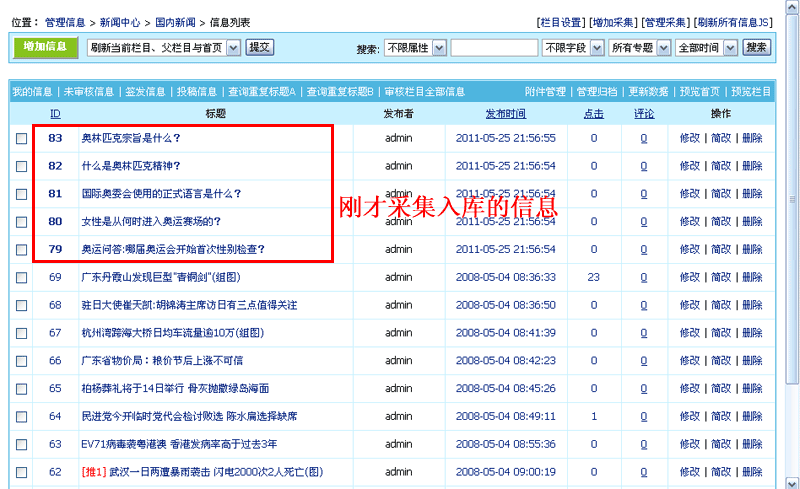Image resolution: width=800 pixels, height=489 pixels.
Task: Open the 附件管理 menu item
Action: click(546, 92)
